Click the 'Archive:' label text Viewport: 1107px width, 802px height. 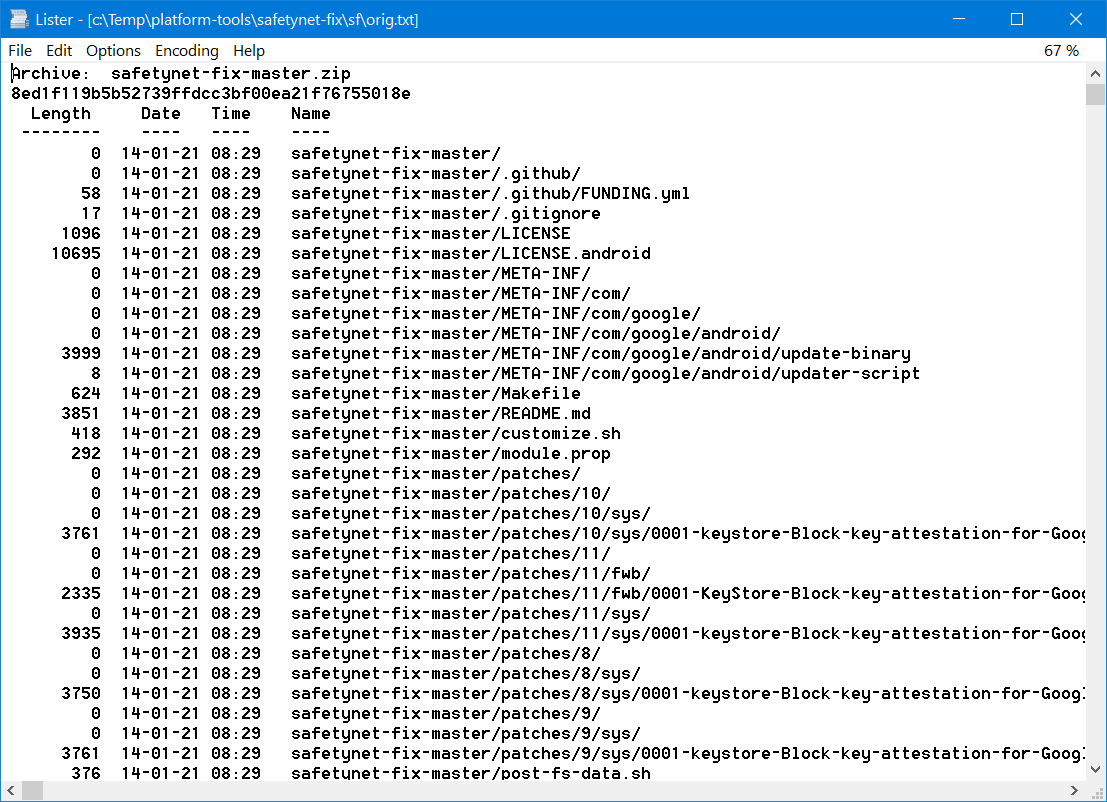pos(50,73)
